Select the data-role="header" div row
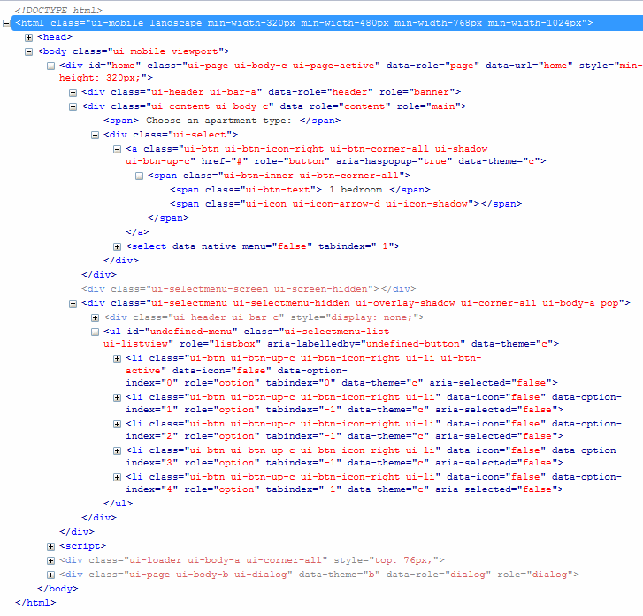643x616 pixels. 271,92
